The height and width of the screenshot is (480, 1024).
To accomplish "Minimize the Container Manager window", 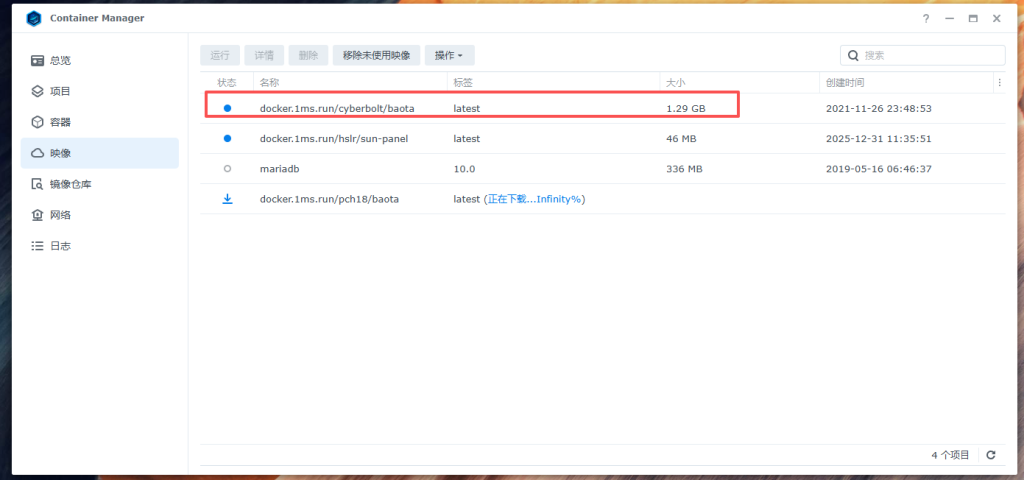I will tap(950, 19).
